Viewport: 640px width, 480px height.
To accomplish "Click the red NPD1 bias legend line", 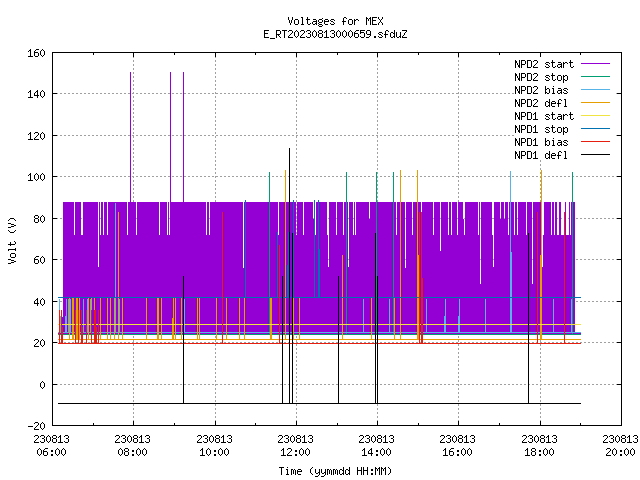I will [x=595, y=142].
